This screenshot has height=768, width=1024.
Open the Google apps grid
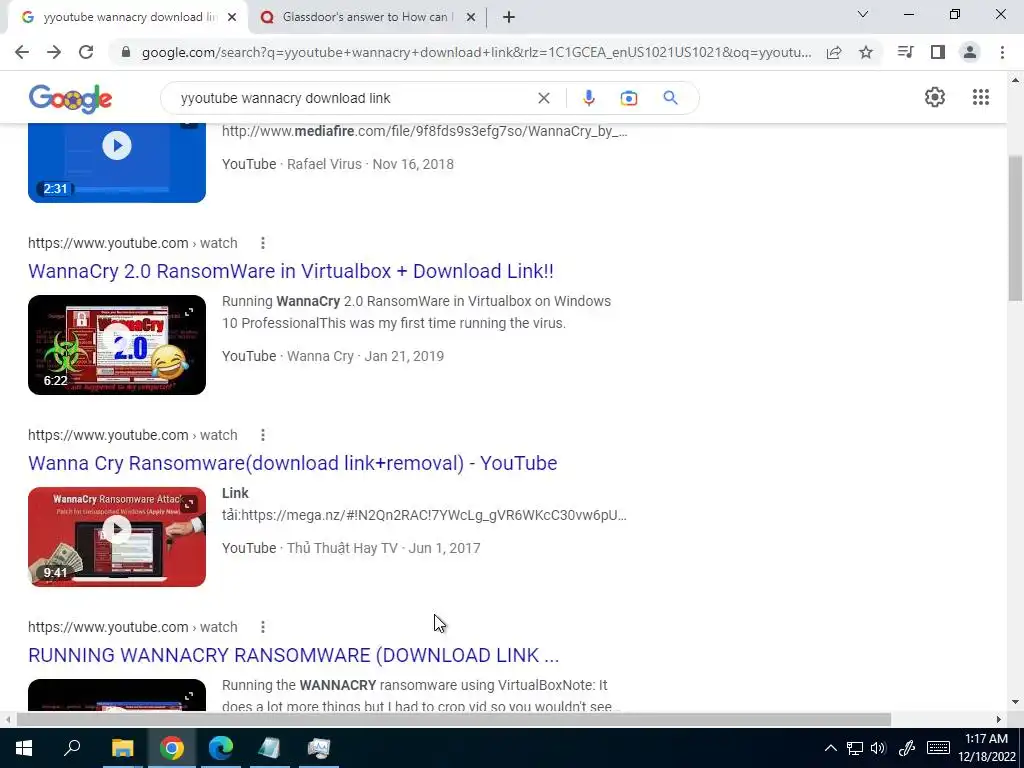981,97
